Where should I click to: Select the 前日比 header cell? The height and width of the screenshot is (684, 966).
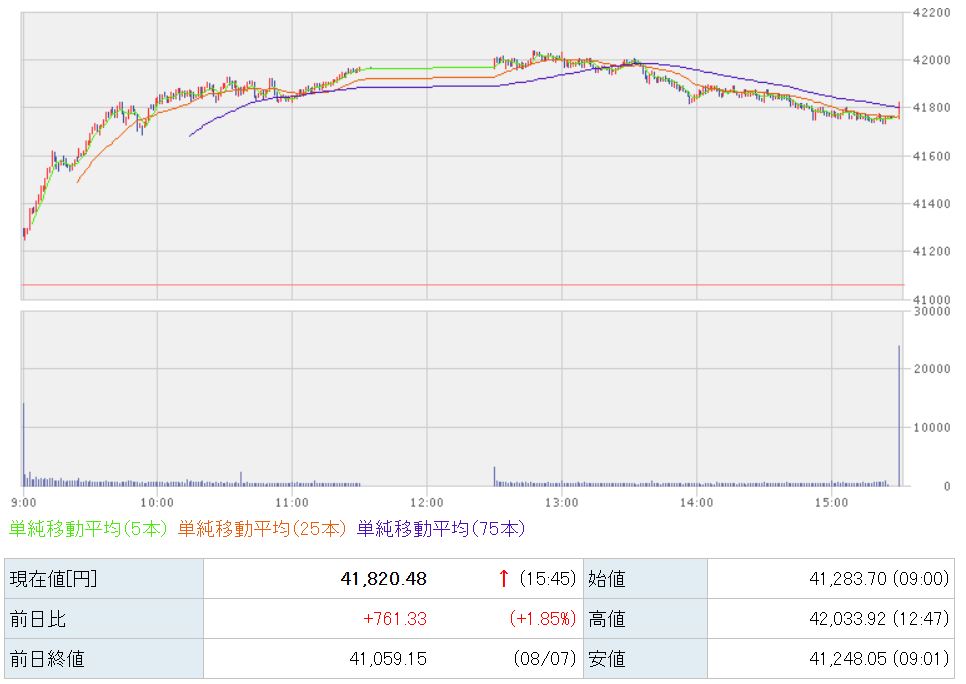104,619
